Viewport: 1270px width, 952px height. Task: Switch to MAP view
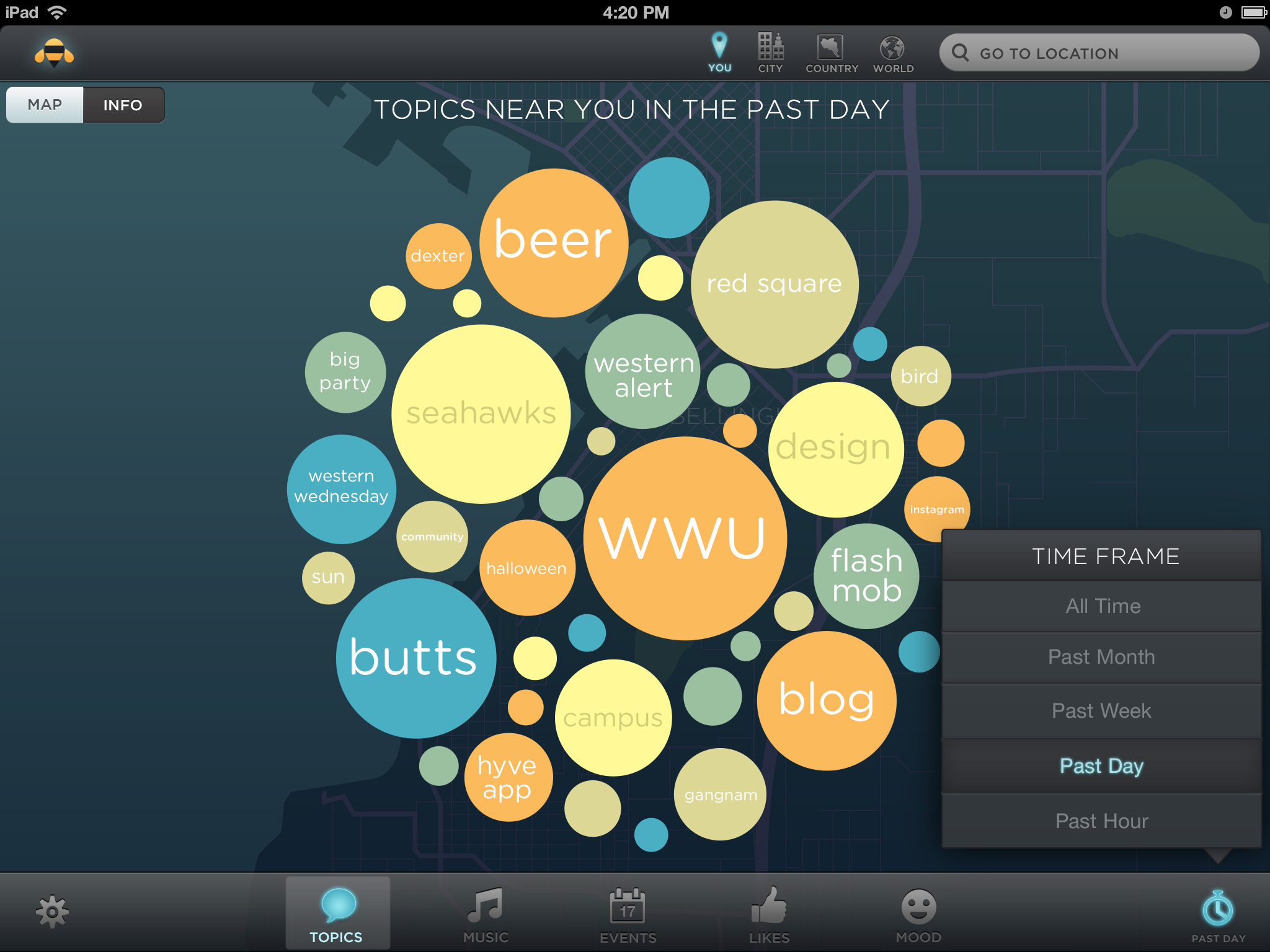45,105
